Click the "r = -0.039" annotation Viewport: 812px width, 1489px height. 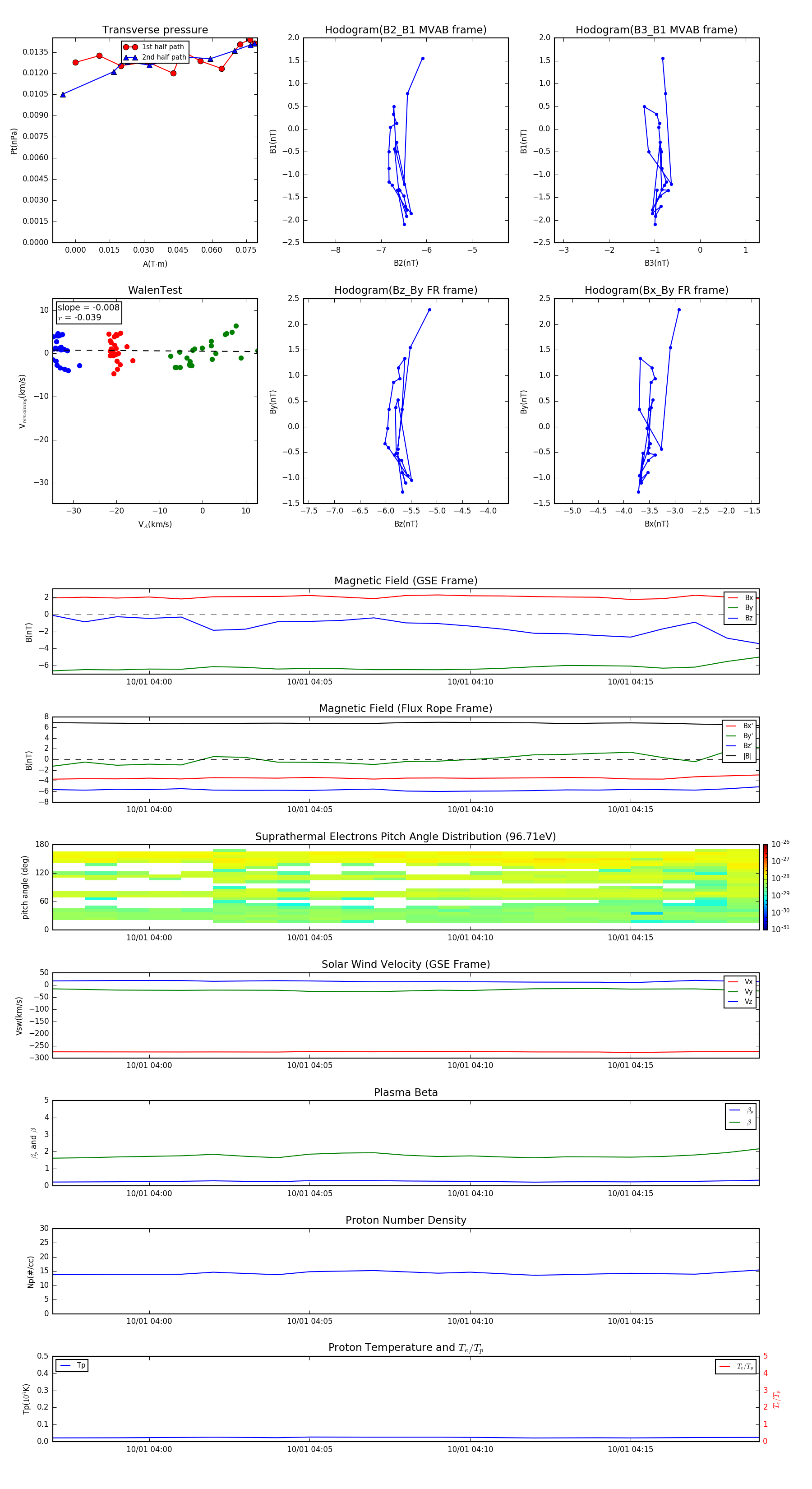pyautogui.click(x=80, y=317)
